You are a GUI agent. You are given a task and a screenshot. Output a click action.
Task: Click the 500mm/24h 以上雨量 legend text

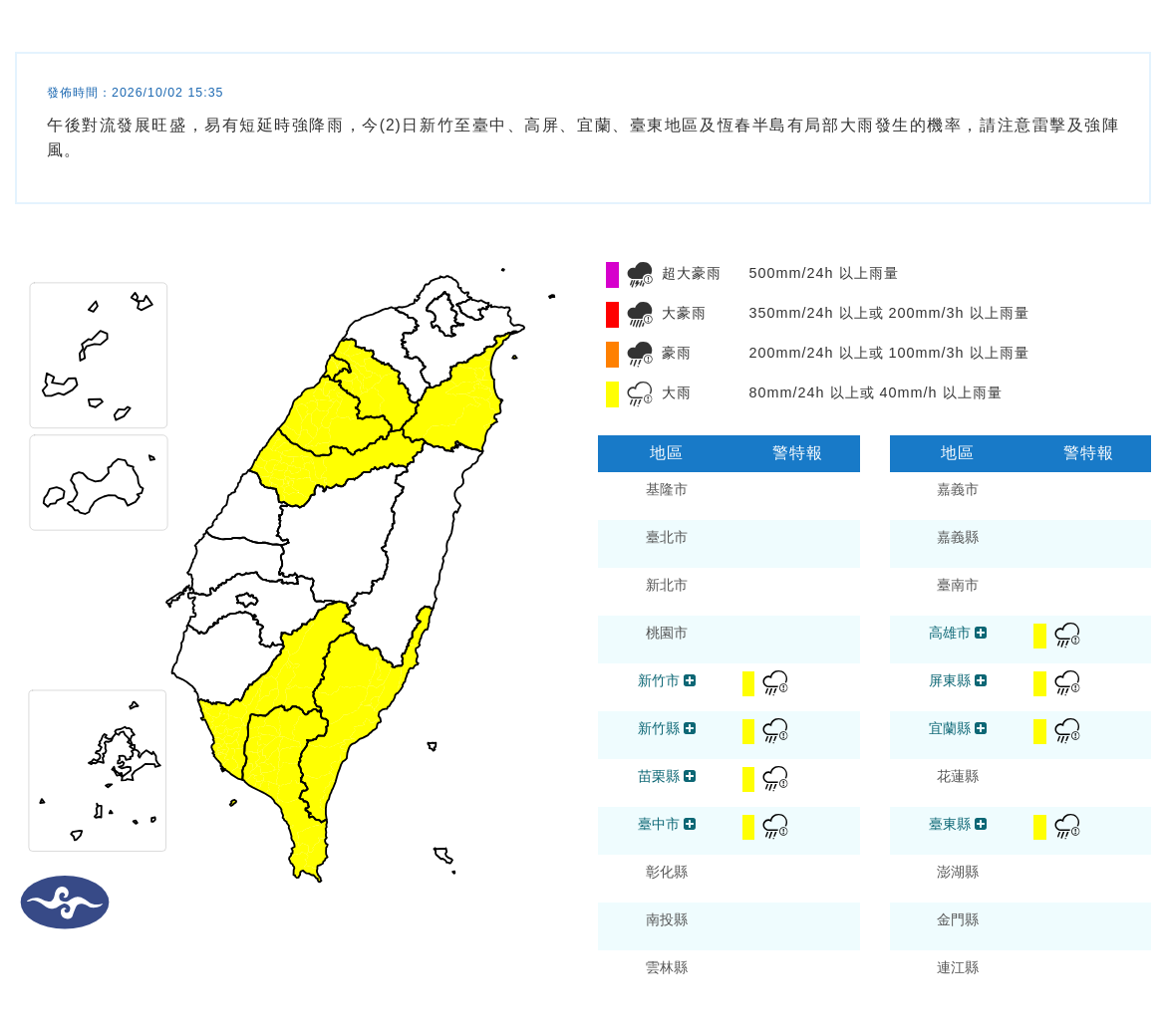click(823, 274)
